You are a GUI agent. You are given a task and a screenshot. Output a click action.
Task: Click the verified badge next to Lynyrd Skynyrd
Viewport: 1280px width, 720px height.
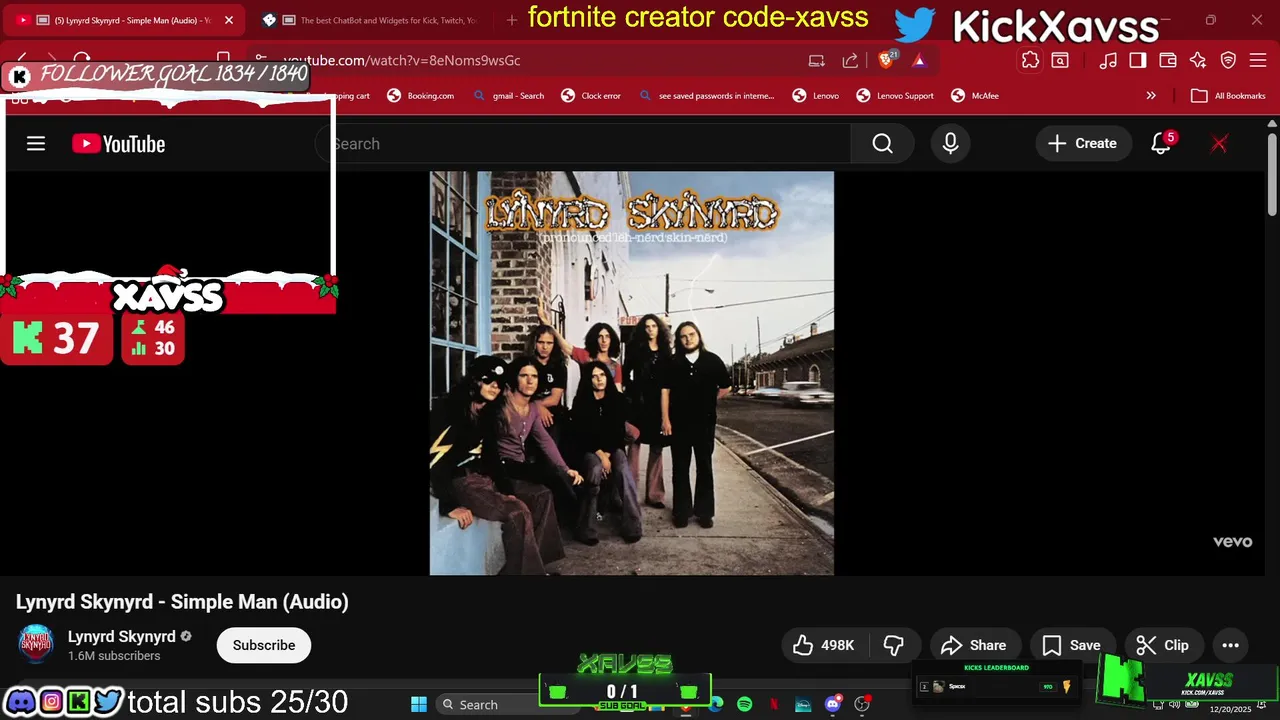click(x=185, y=636)
